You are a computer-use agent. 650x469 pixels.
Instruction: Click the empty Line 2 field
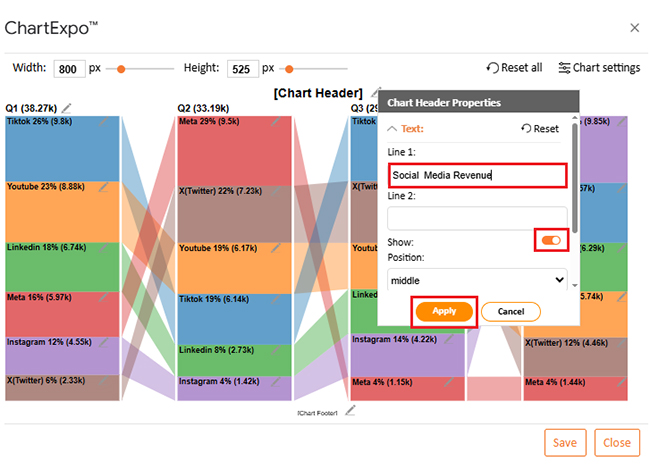pos(477,218)
